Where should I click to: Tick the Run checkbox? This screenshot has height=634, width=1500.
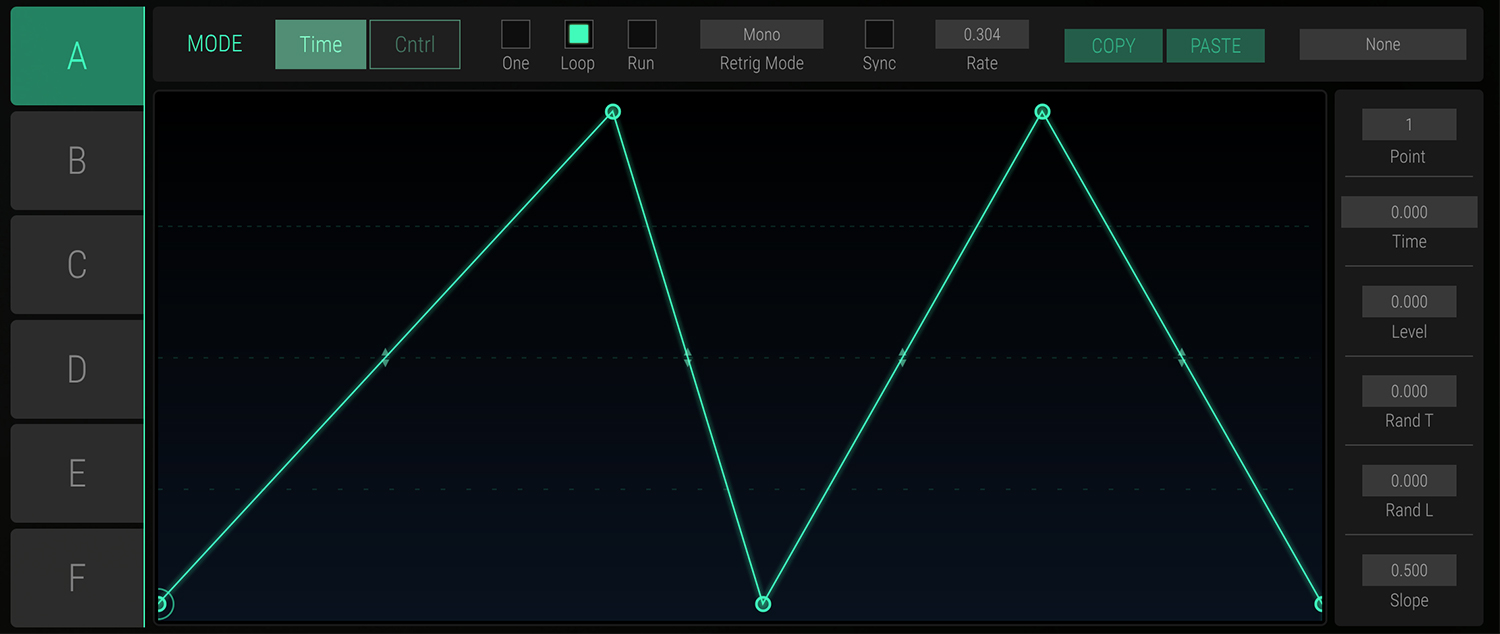641,34
